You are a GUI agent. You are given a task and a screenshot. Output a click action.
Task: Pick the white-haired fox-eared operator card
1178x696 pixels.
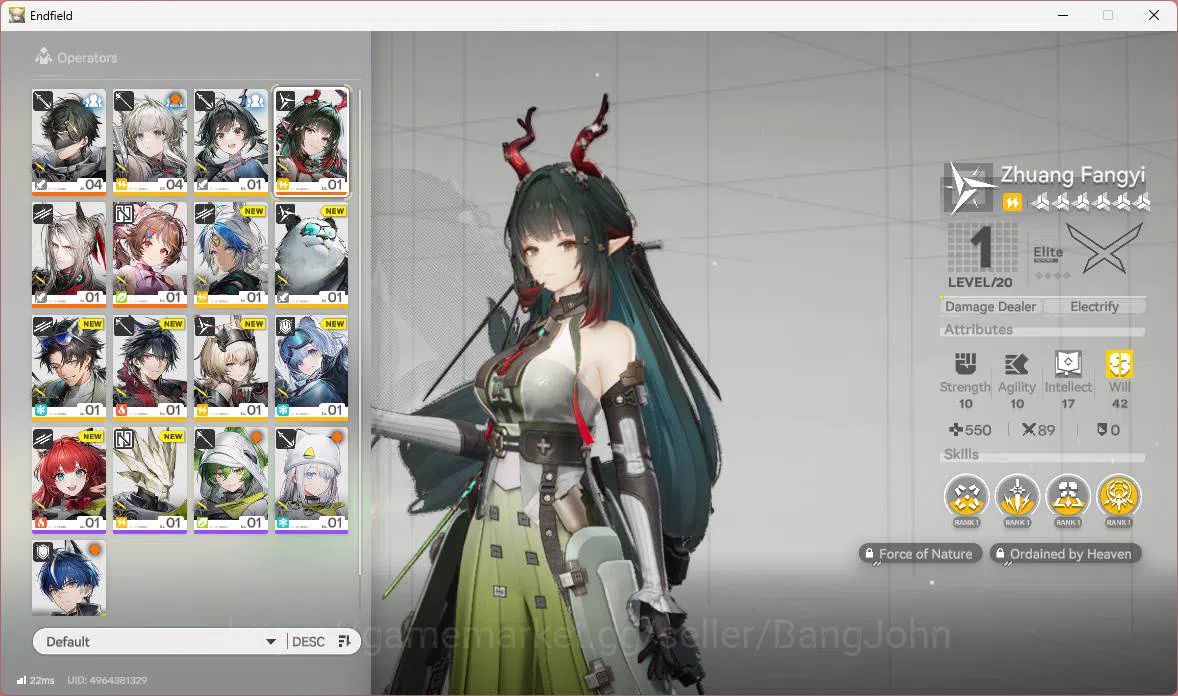pyautogui.click(x=69, y=254)
